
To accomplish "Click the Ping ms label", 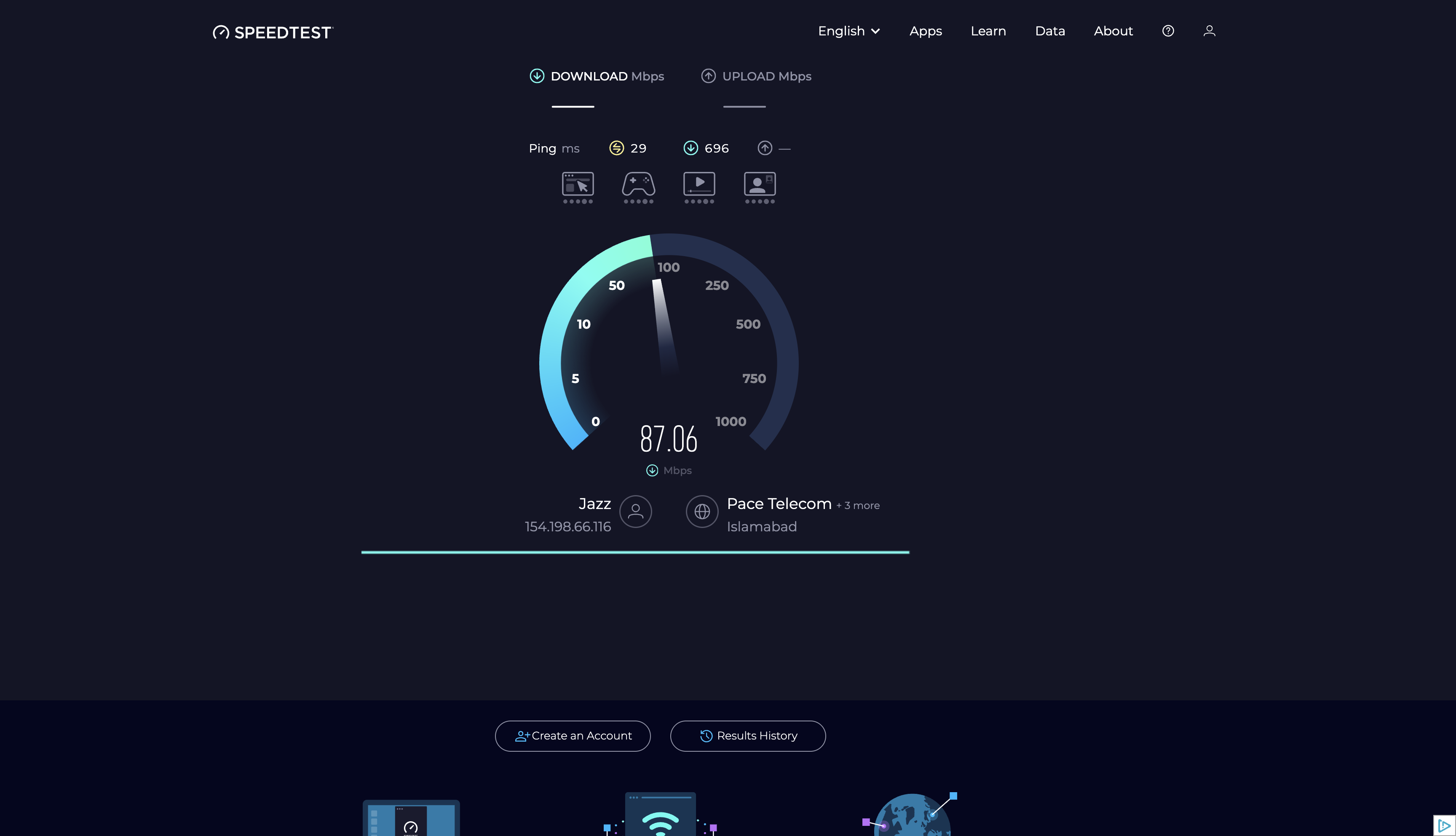I will (x=554, y=149).
